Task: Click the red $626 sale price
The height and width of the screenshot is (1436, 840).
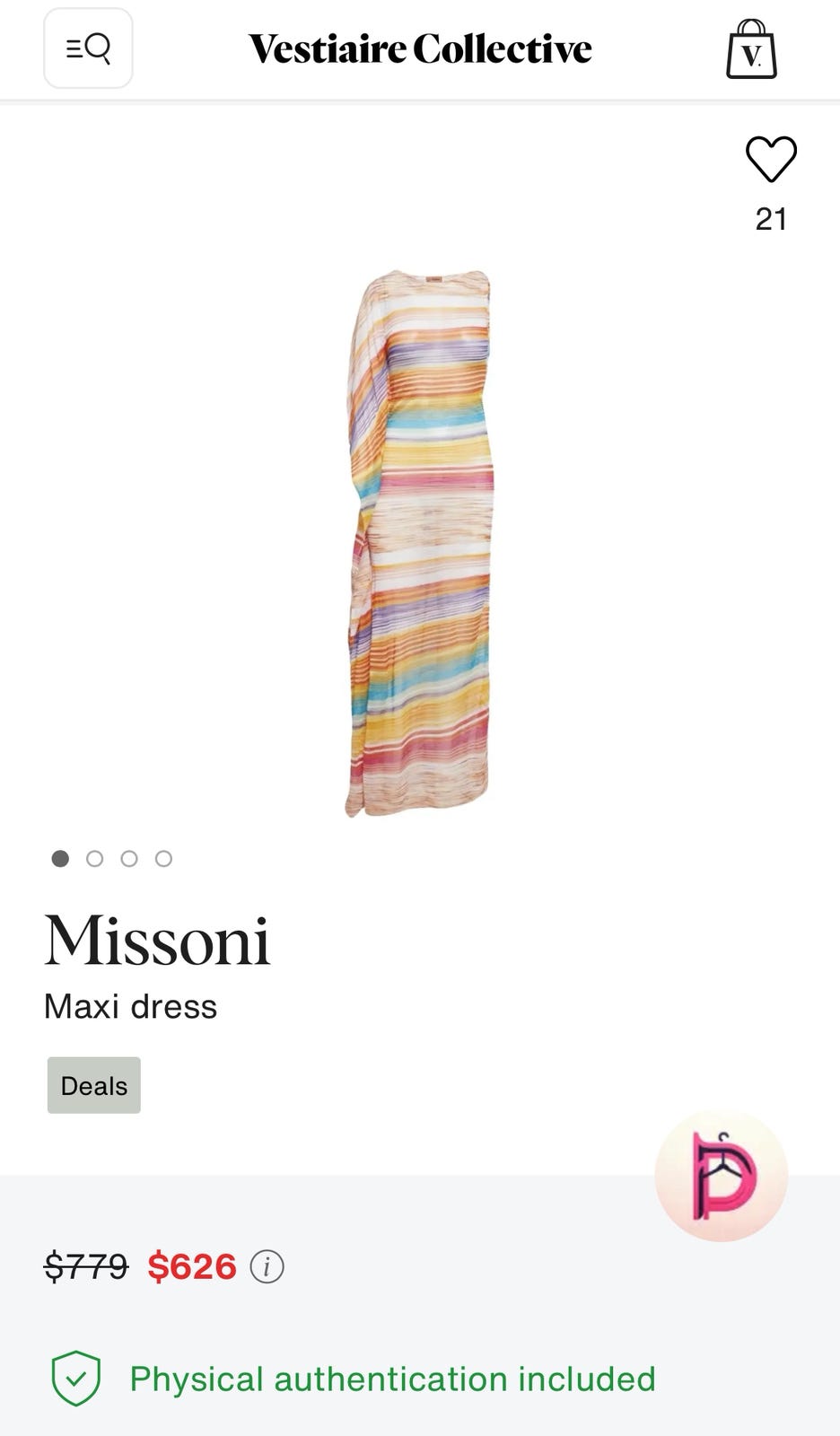Action: (192, 1266)
